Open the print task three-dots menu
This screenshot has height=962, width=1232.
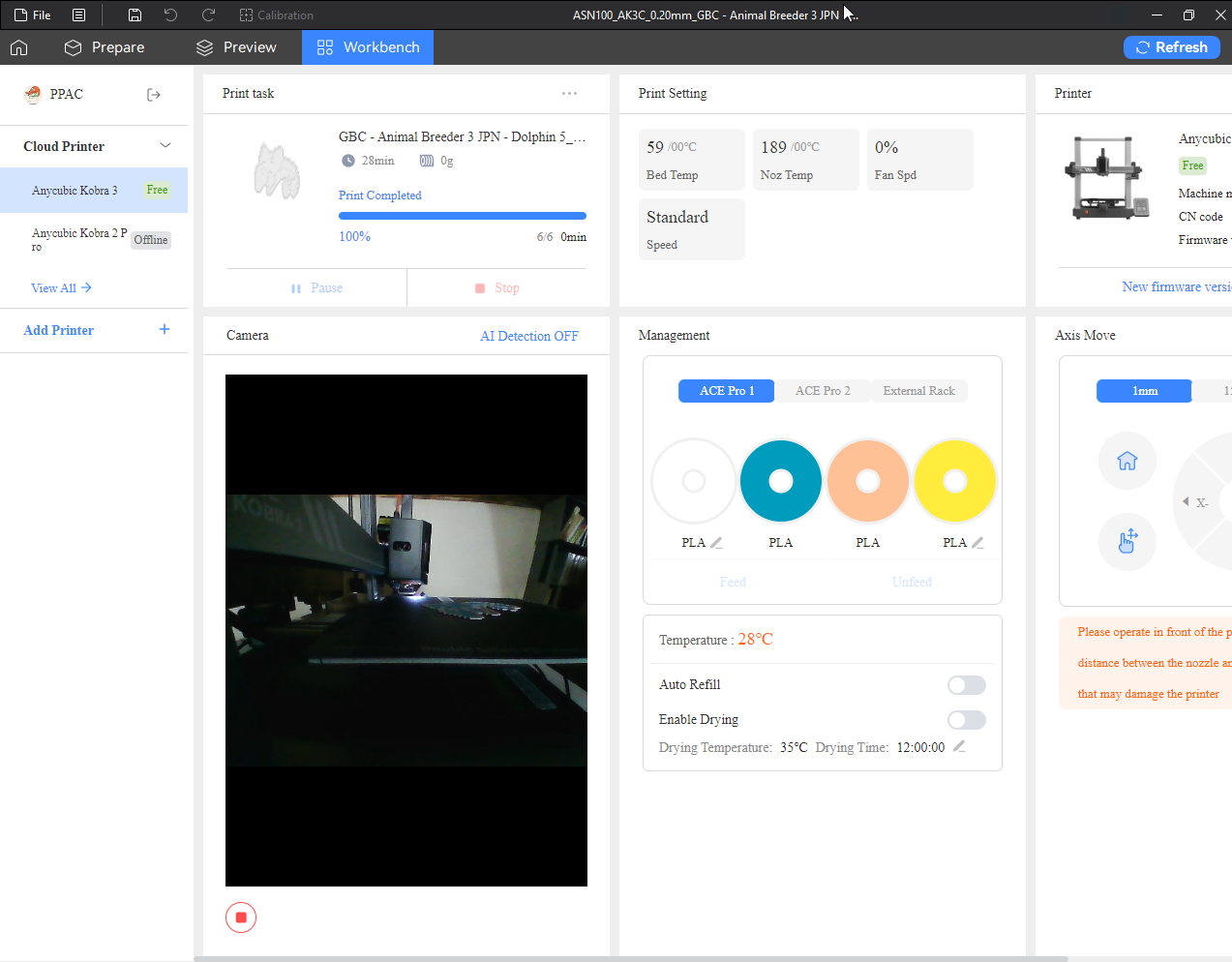click(x=569, y=93)
